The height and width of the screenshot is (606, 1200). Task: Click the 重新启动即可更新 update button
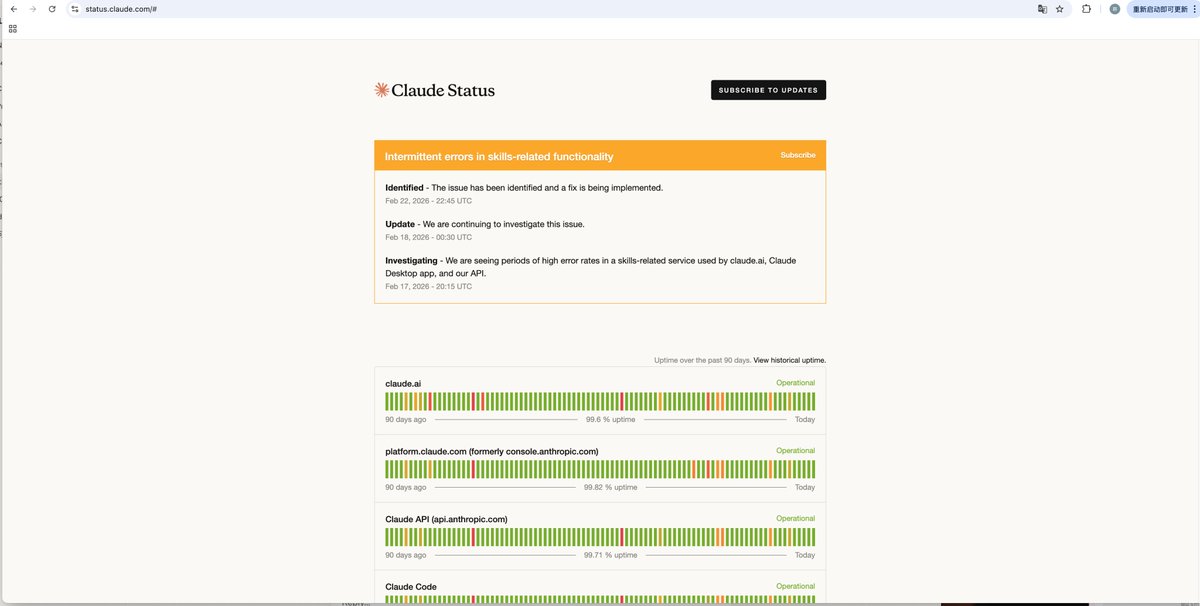[x=1159, y=8]
